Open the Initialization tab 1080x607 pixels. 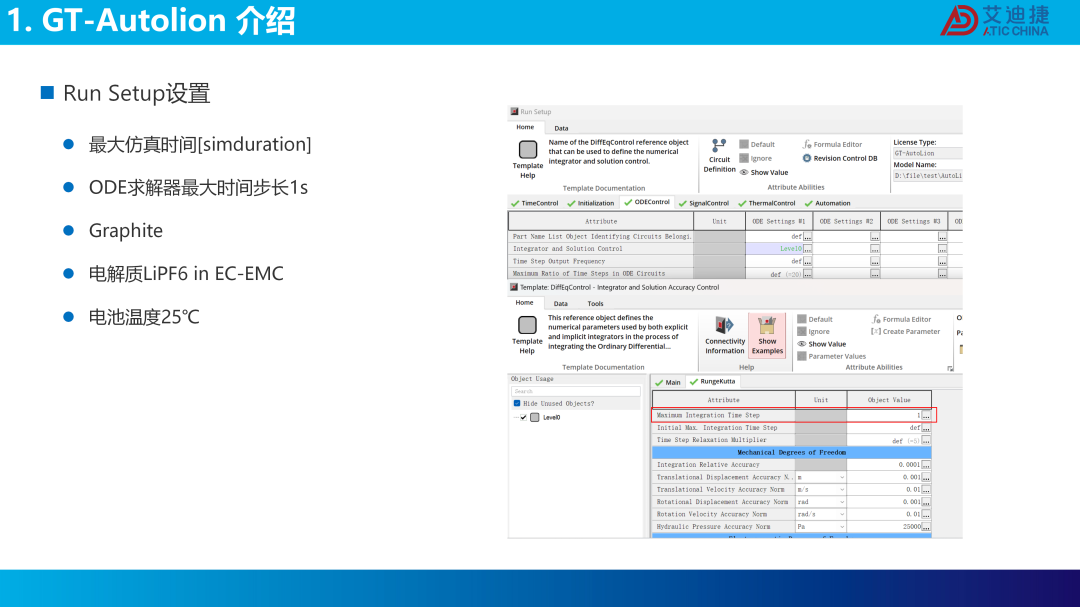[x=591, y=203]
